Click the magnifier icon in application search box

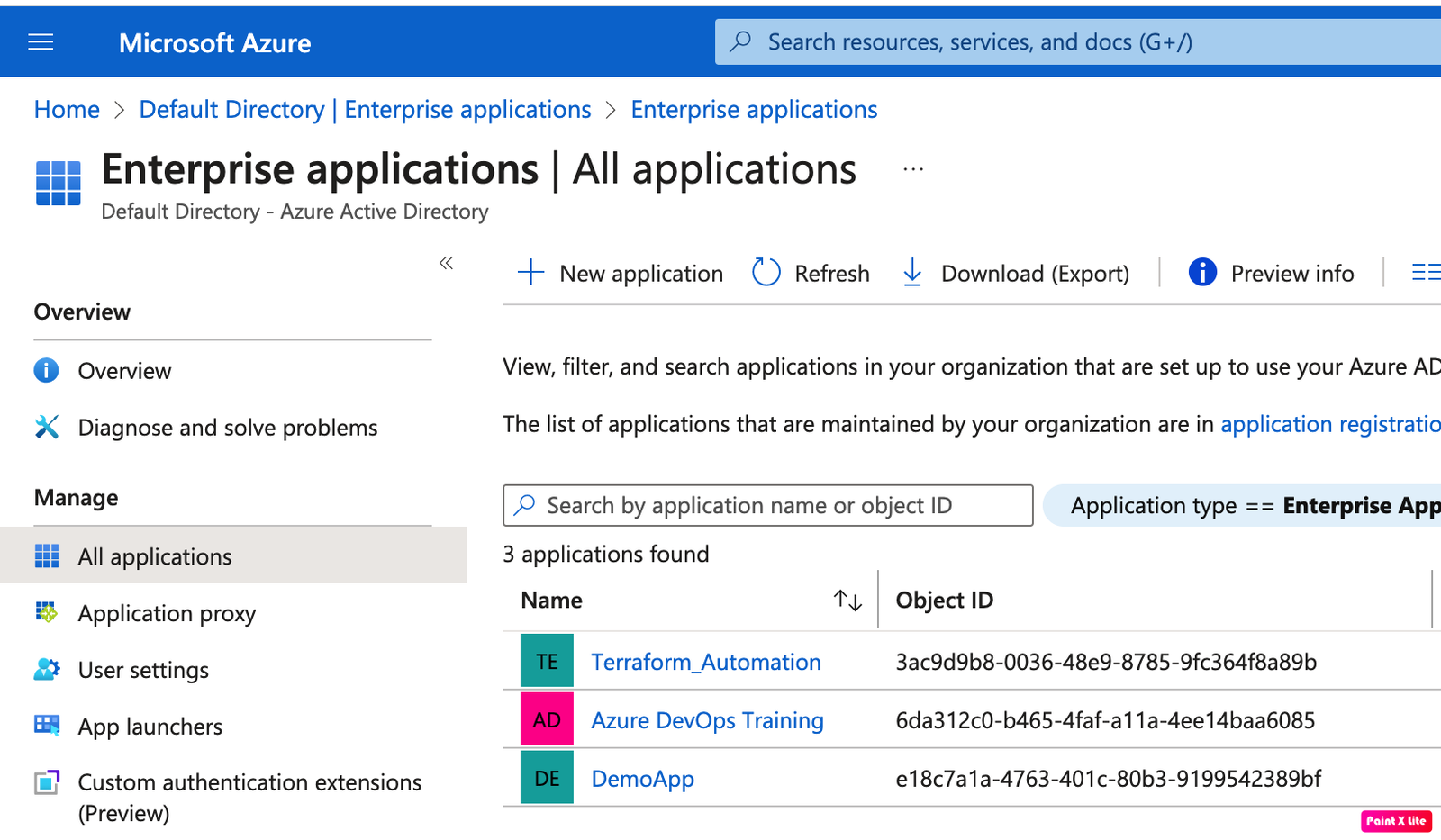point(525,505)
